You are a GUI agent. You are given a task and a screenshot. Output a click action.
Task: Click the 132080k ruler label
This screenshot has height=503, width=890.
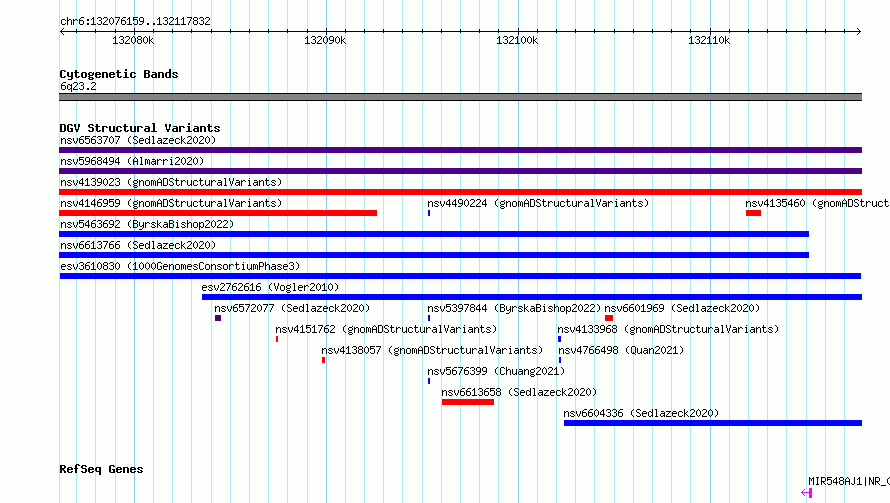(x=133, y=40)
